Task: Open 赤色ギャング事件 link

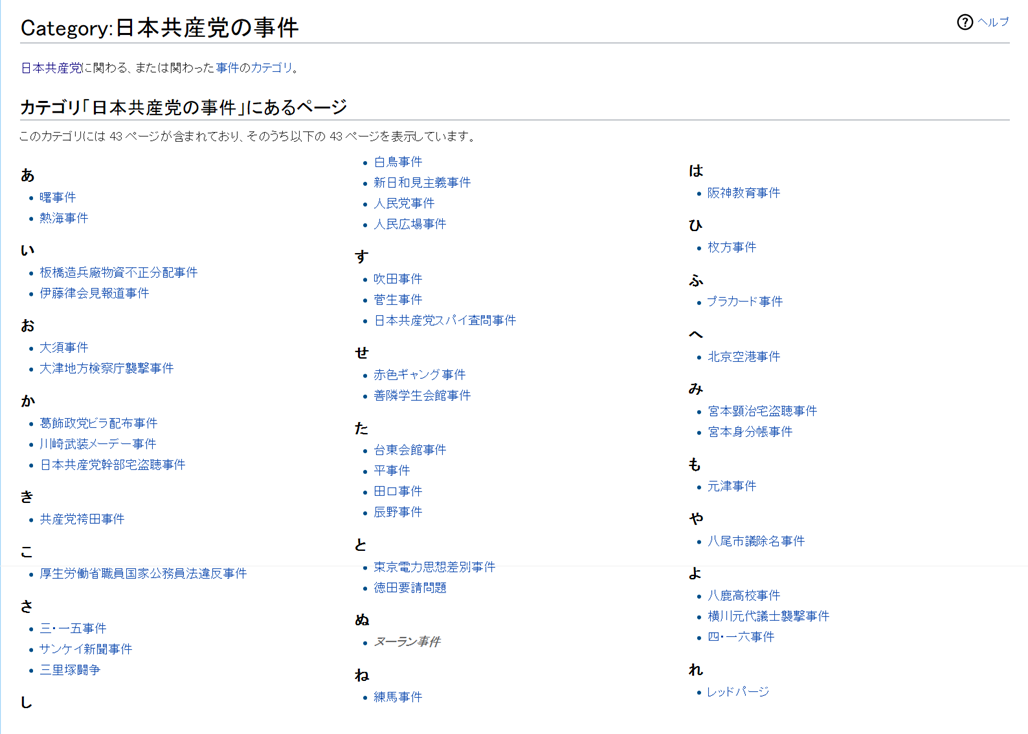Action: [x=420, y=375]
